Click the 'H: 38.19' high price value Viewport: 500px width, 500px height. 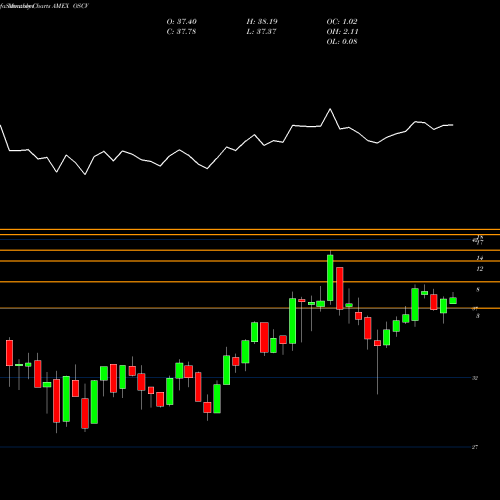[262, 22]
